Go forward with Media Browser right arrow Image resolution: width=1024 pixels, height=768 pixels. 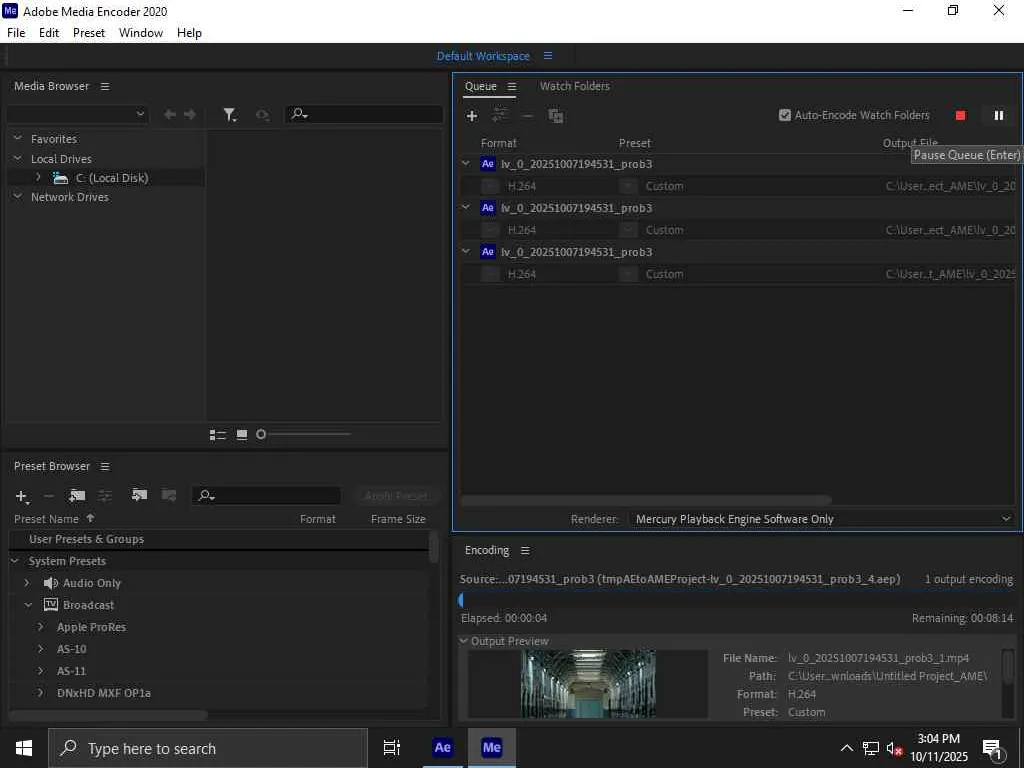[190, 114]
